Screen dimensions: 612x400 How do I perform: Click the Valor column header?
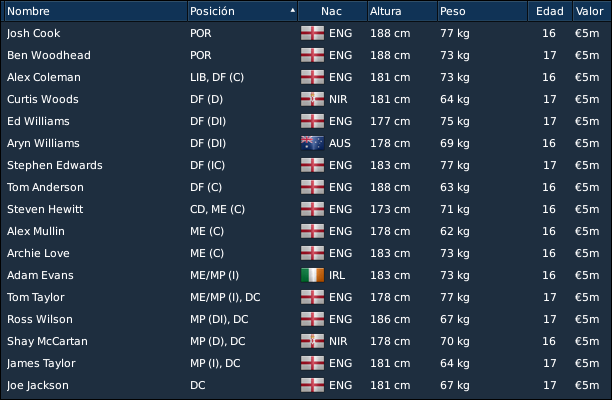pyautogui.click(x=591, y=11)
